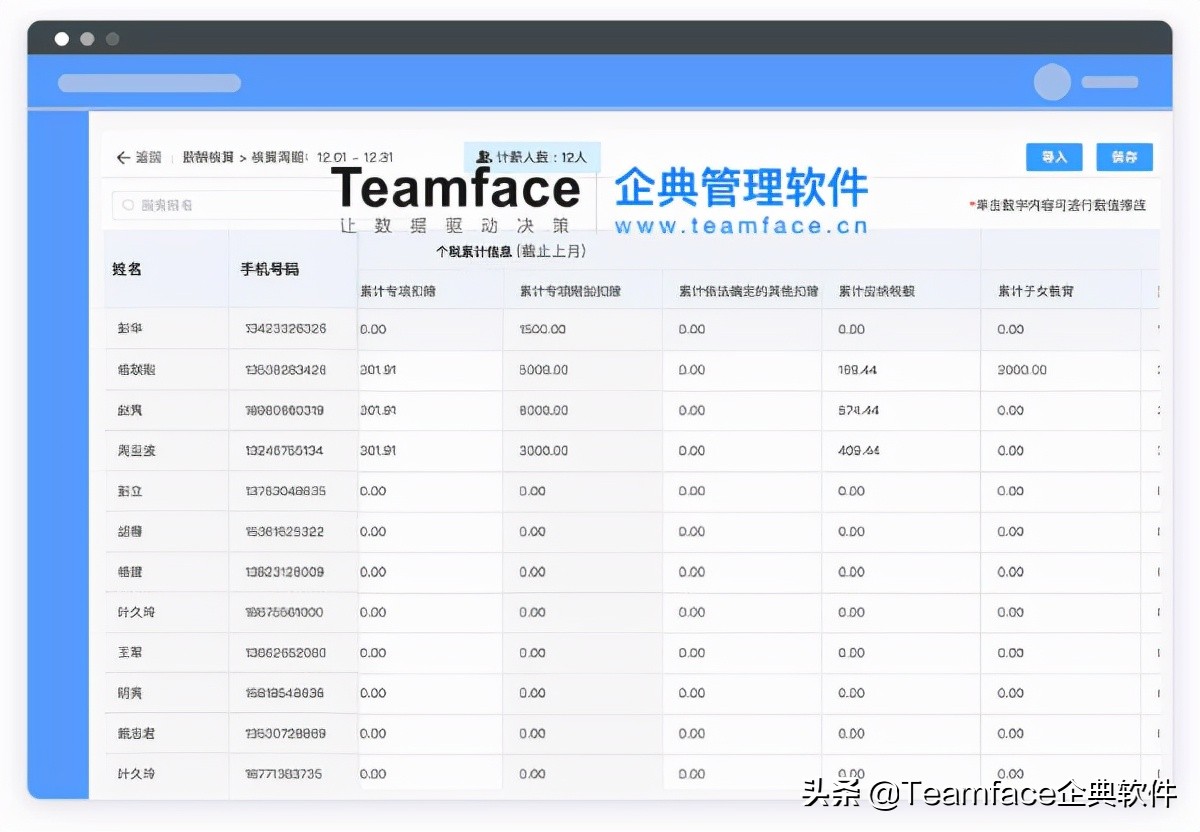Open the round user avatar in the top bar

1052,82
